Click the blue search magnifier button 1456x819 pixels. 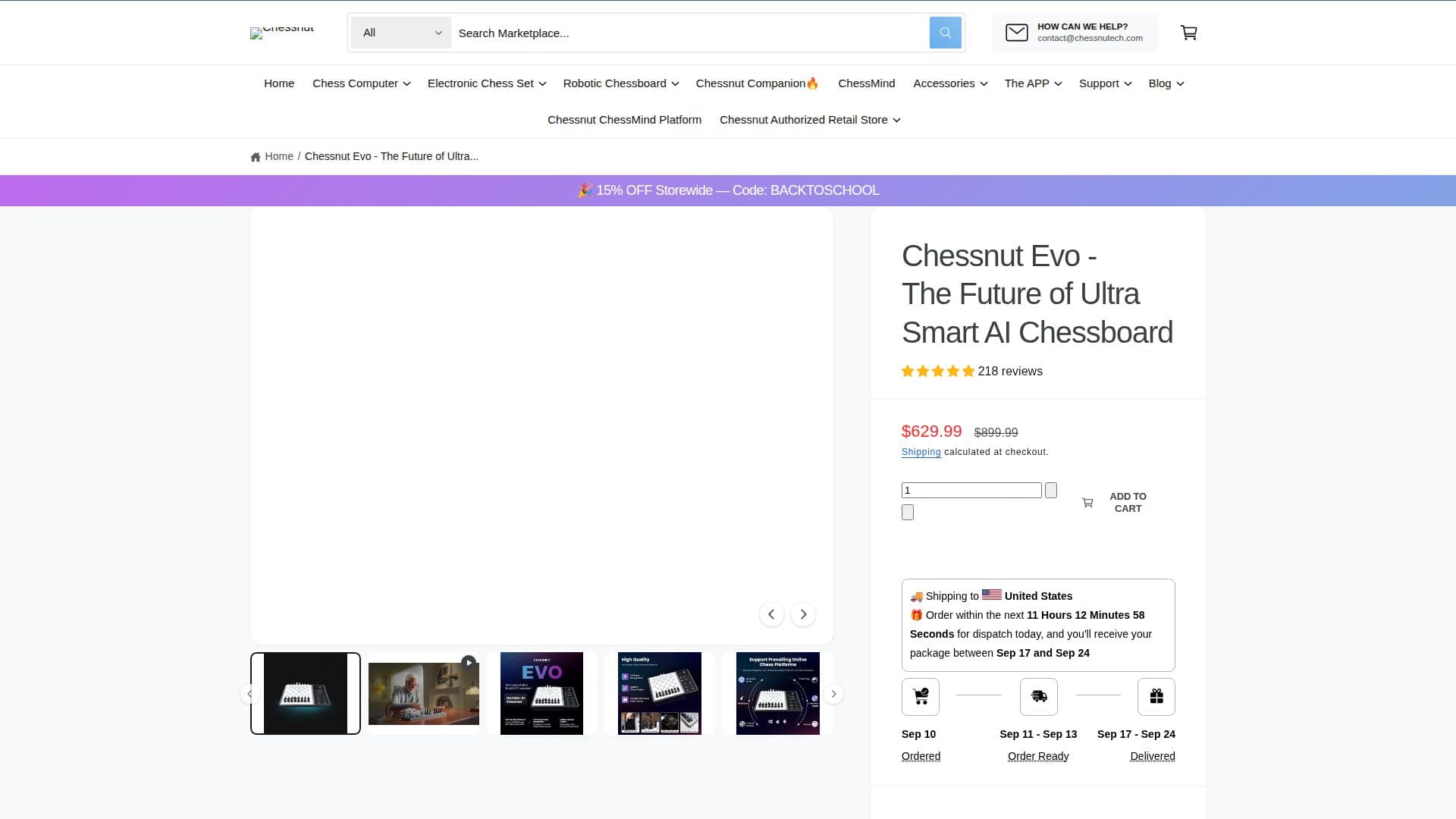(945, 33)
